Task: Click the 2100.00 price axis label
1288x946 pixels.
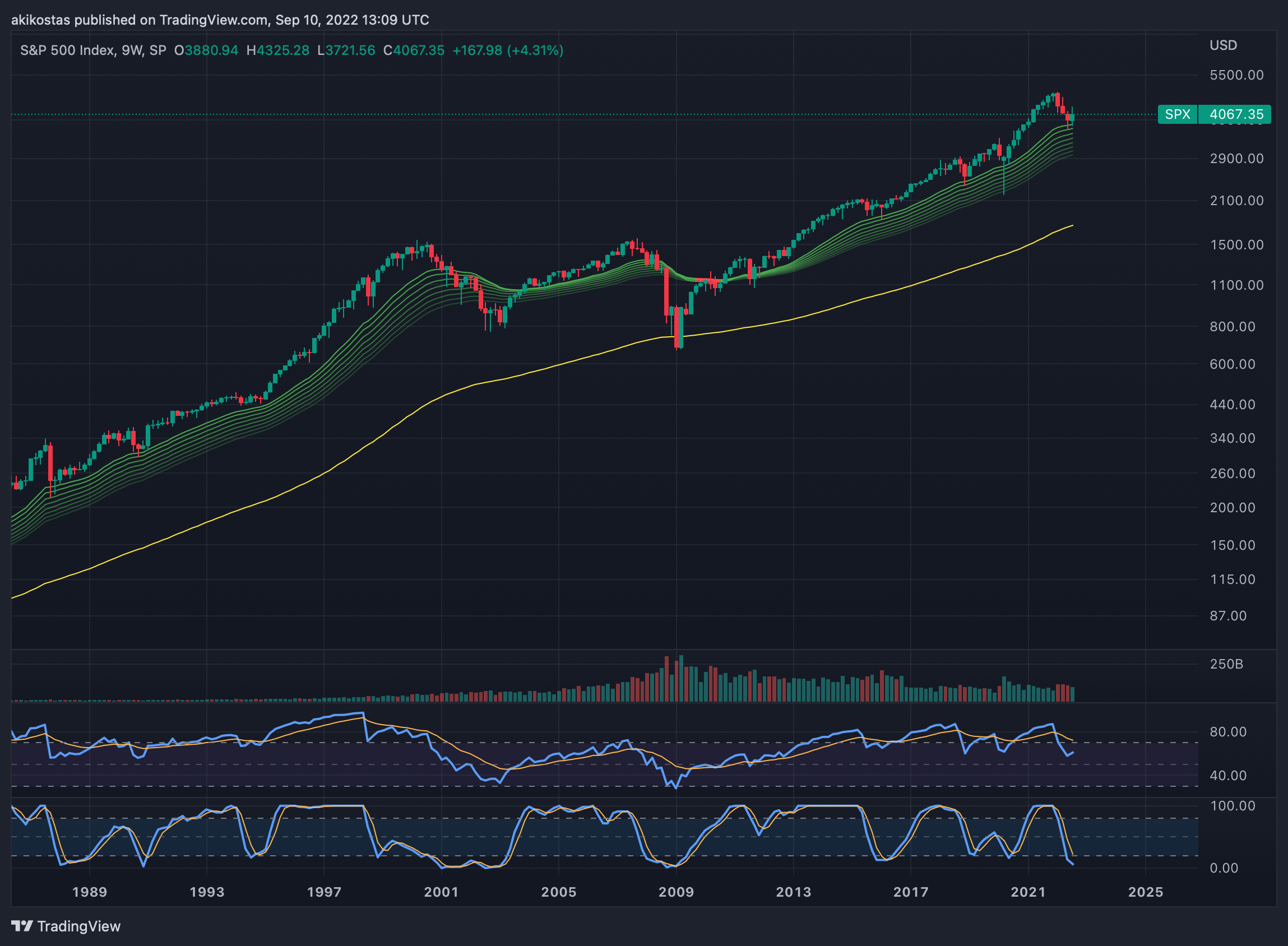Action: click(1236, 201)
